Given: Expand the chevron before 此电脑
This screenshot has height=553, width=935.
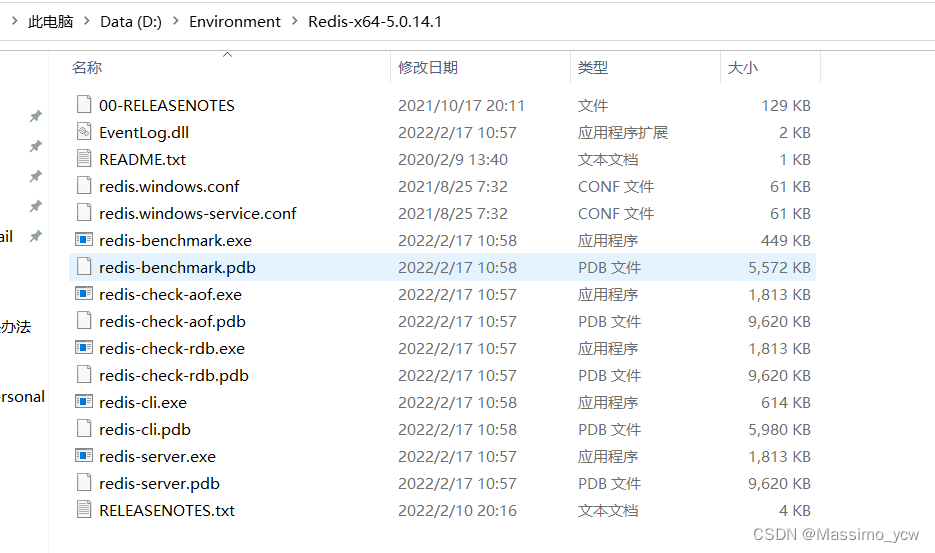Looking at the screenshot, I should coord(14,21).
